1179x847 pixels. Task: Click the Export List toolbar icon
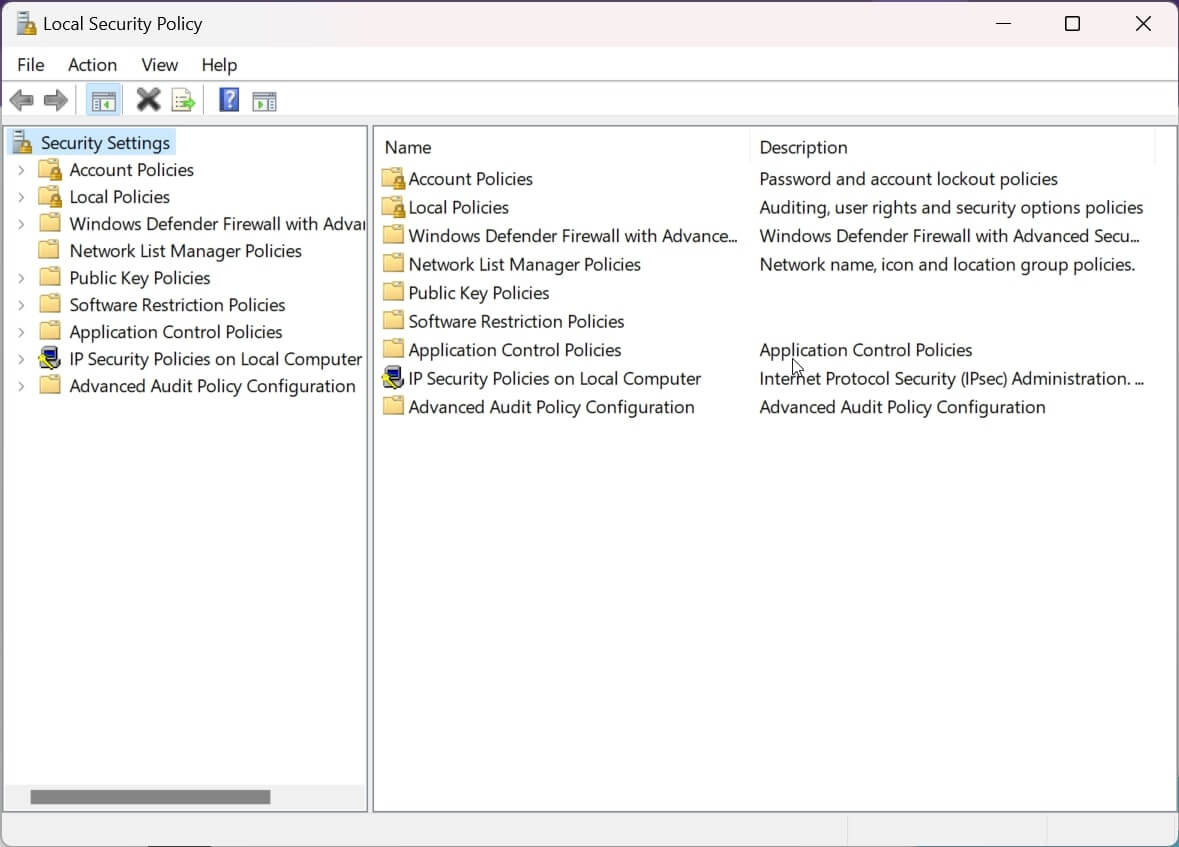tap(183, 100)
